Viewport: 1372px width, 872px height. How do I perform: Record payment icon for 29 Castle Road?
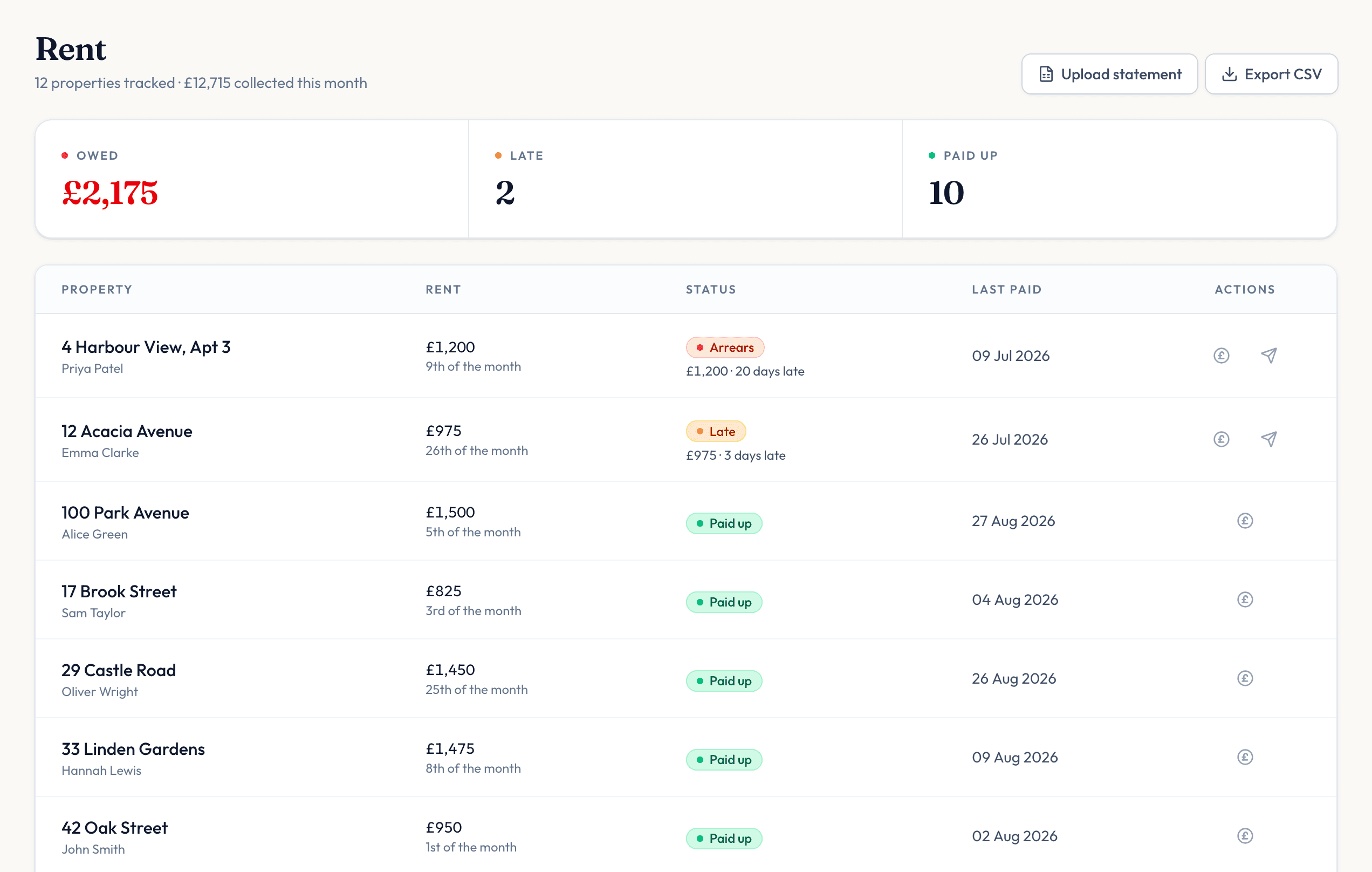point(1245,678)
